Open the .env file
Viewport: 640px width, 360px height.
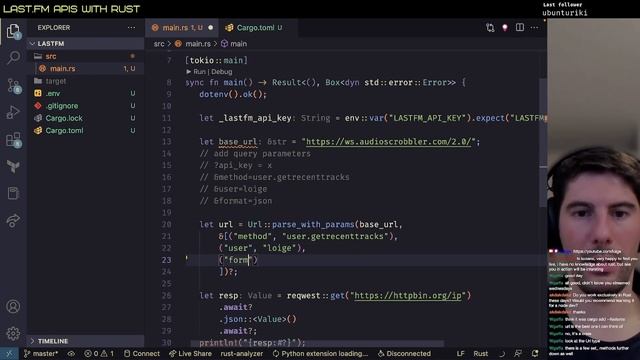[87, 93]
